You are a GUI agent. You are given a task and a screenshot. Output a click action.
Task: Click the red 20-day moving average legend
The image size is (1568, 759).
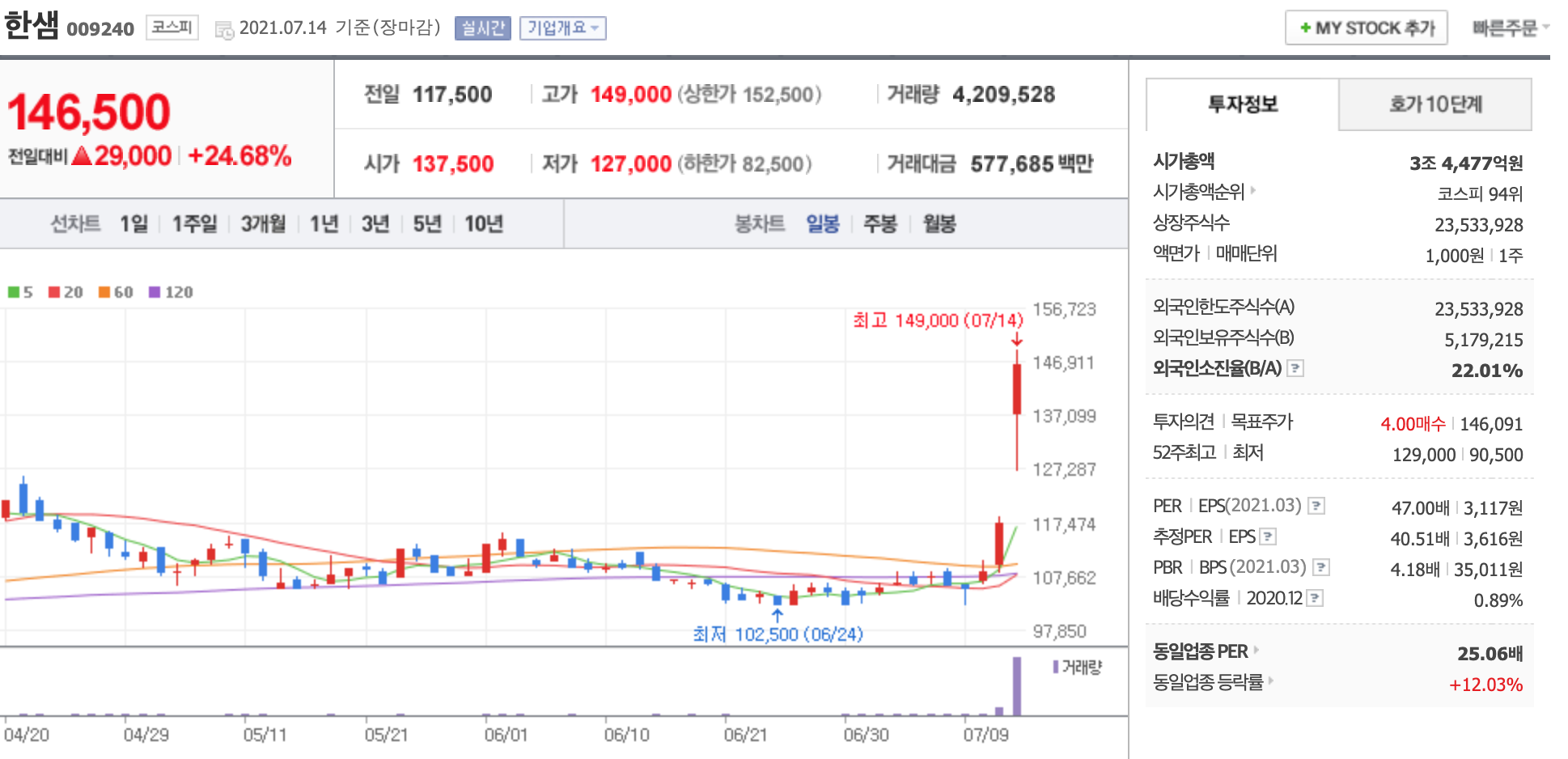point(66,292)
